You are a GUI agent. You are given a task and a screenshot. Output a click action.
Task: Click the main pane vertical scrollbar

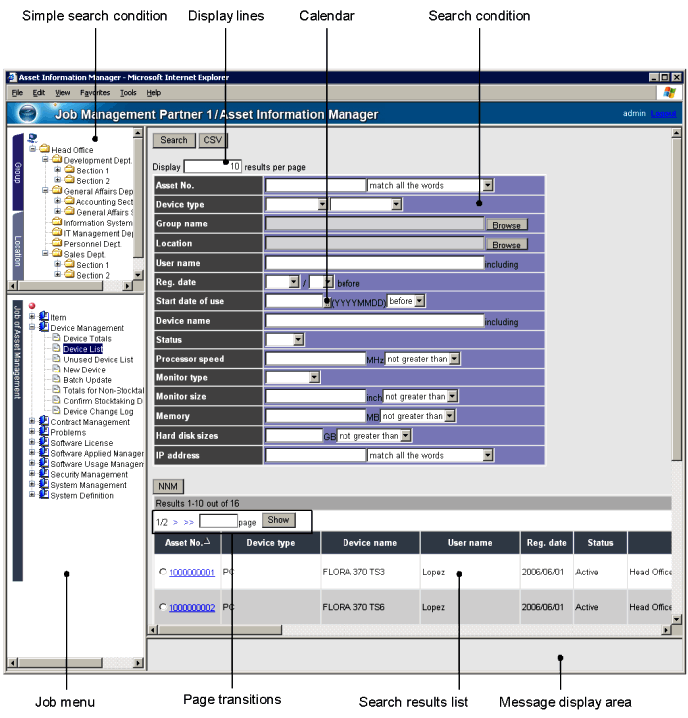click(676, 298)
